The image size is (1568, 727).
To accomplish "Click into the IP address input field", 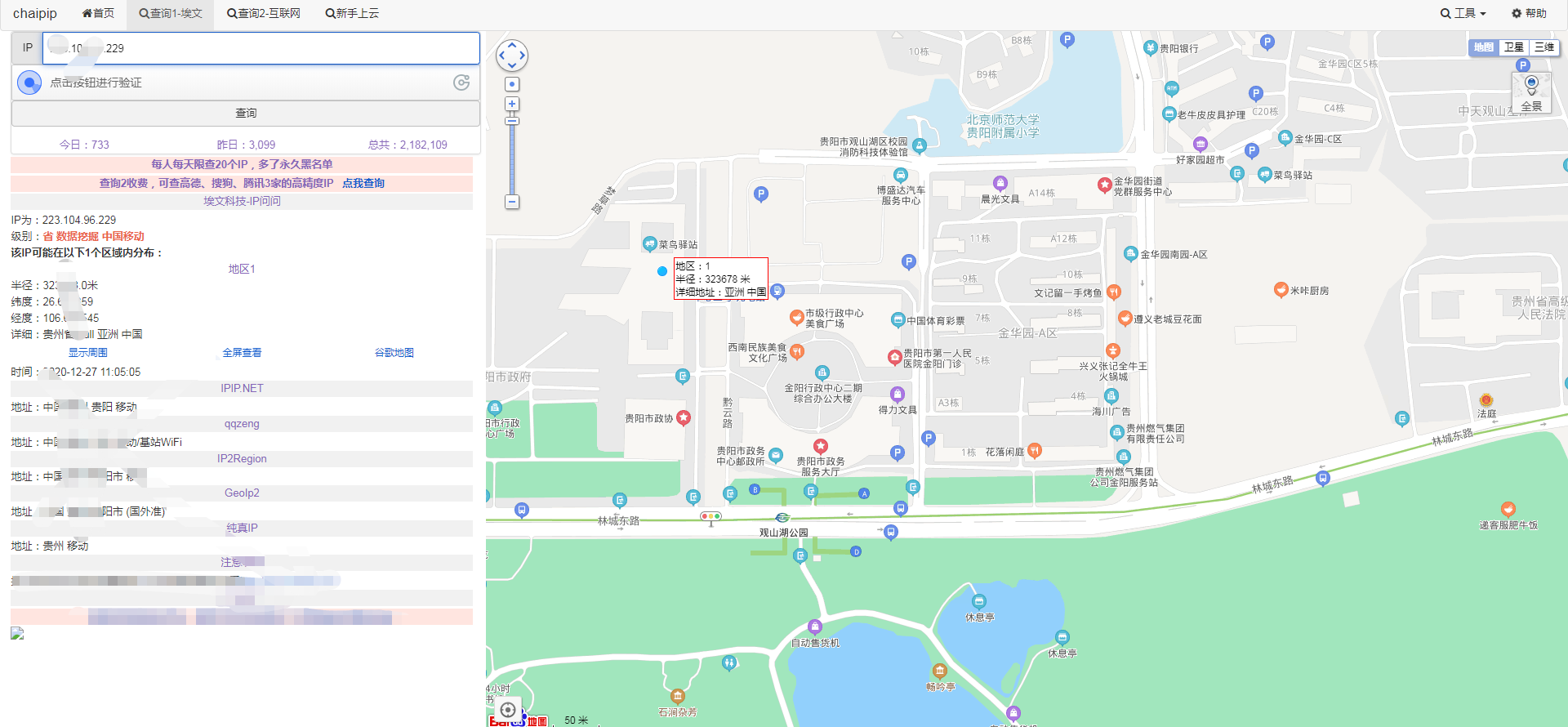I will click(261, 48).
